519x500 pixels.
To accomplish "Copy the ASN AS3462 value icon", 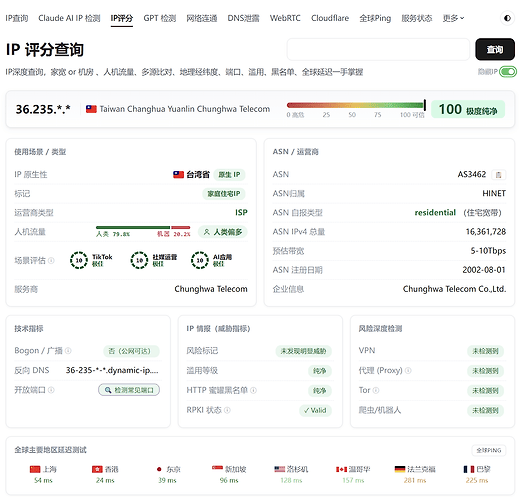I will [498, 175].
